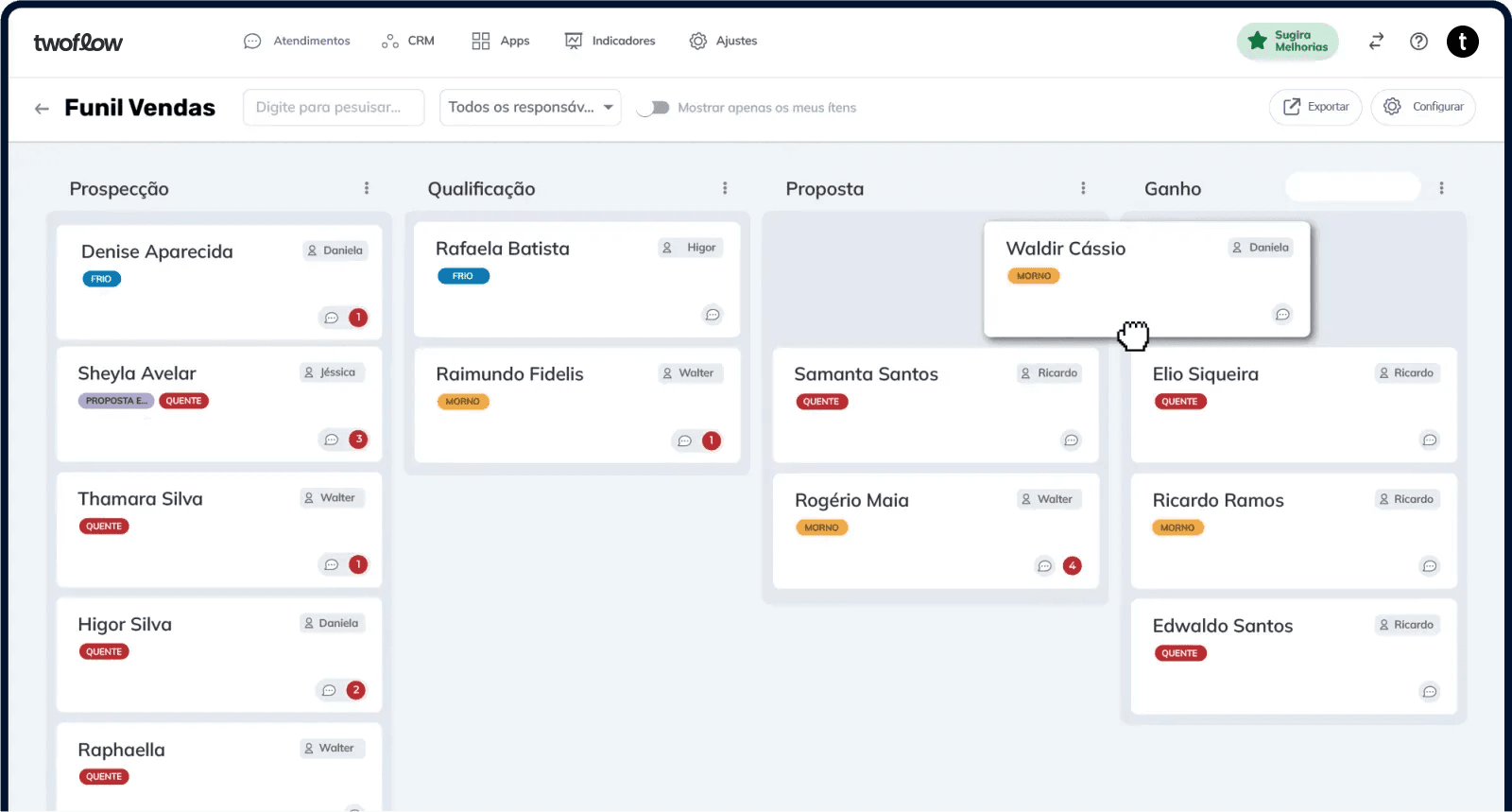Open the Edwaldo Santos card
The height and width of the screenshot is (812, 1512).
(x=1294, y=656)
